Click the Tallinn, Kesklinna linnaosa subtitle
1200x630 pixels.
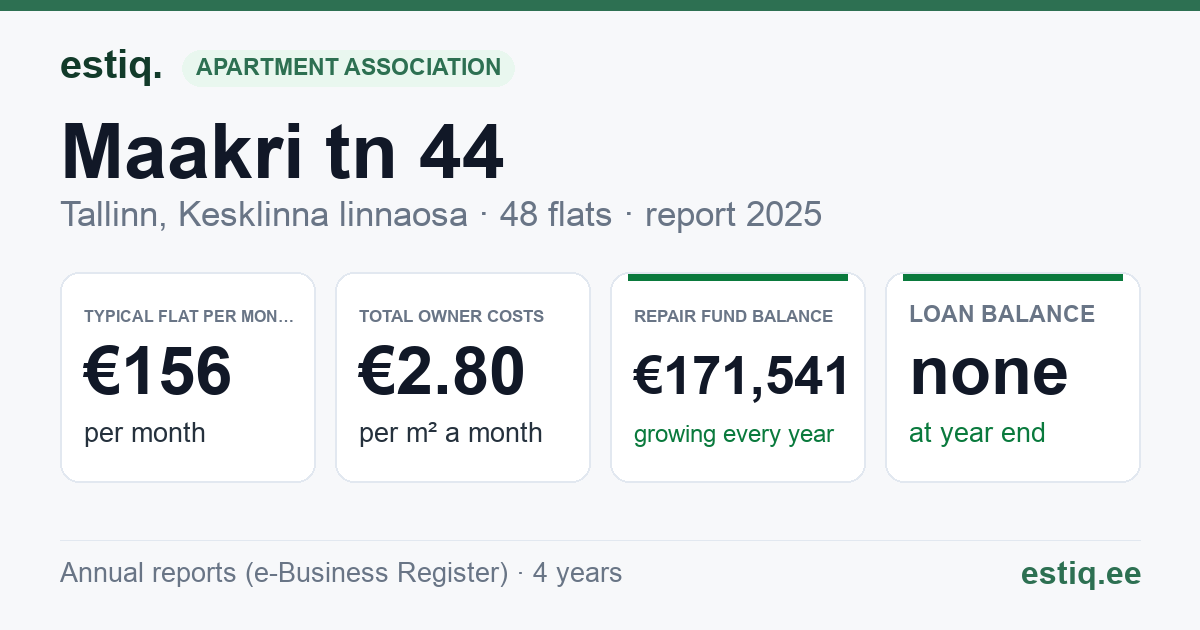click(x=264, y=215)
